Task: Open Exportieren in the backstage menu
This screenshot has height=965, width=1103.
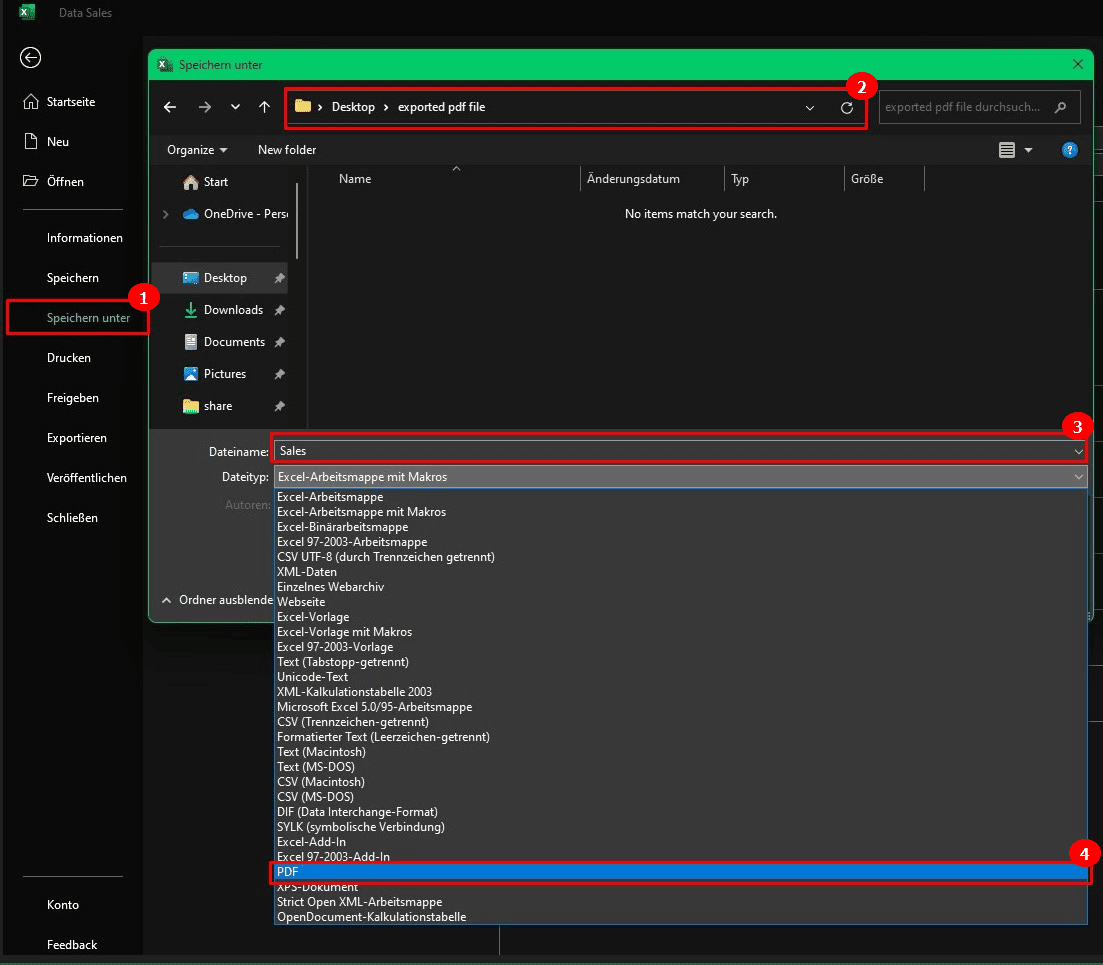Action: coord(76,438)
